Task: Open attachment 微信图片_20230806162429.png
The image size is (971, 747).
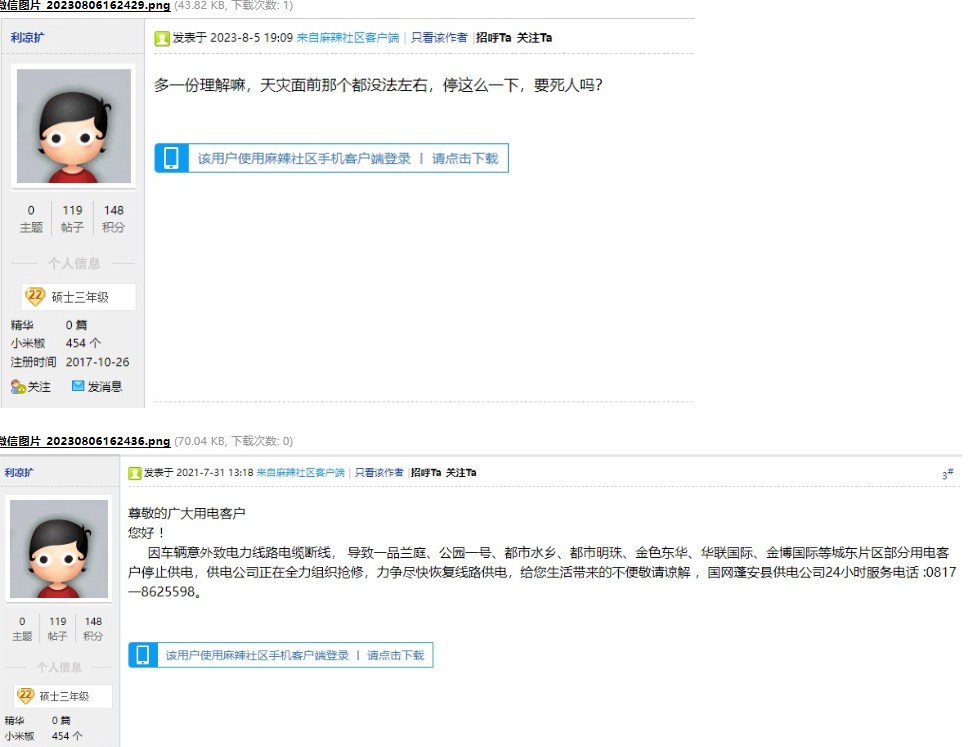Action: click(84, 5)
